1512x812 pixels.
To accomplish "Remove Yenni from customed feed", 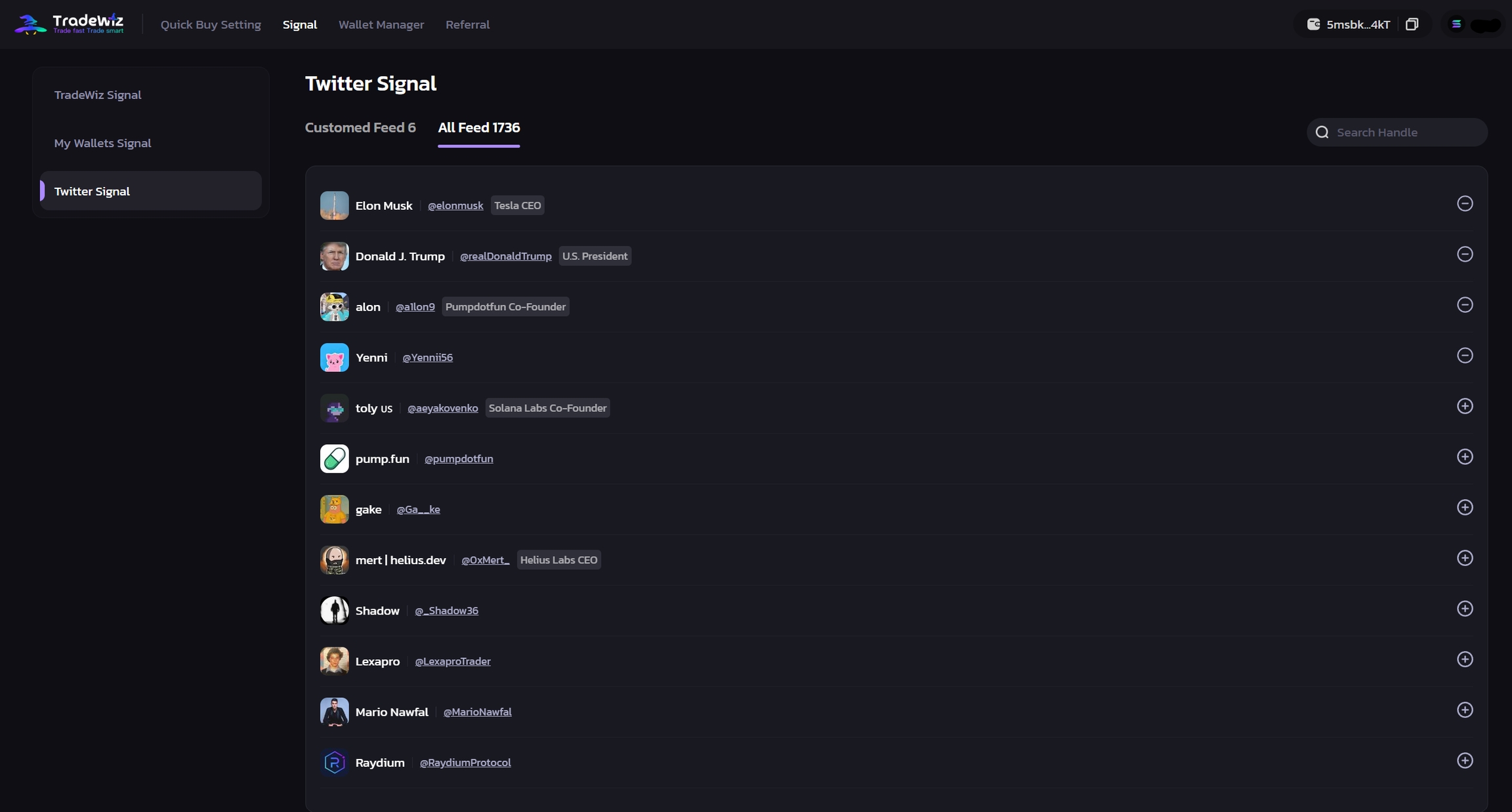I will pos(1465,355).
